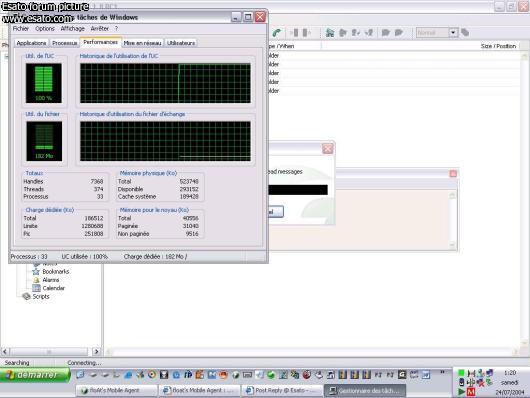Click the green square system tray icon
This screenshot has width=530, height=398.
pyautogui.click(x=461, y=373)
